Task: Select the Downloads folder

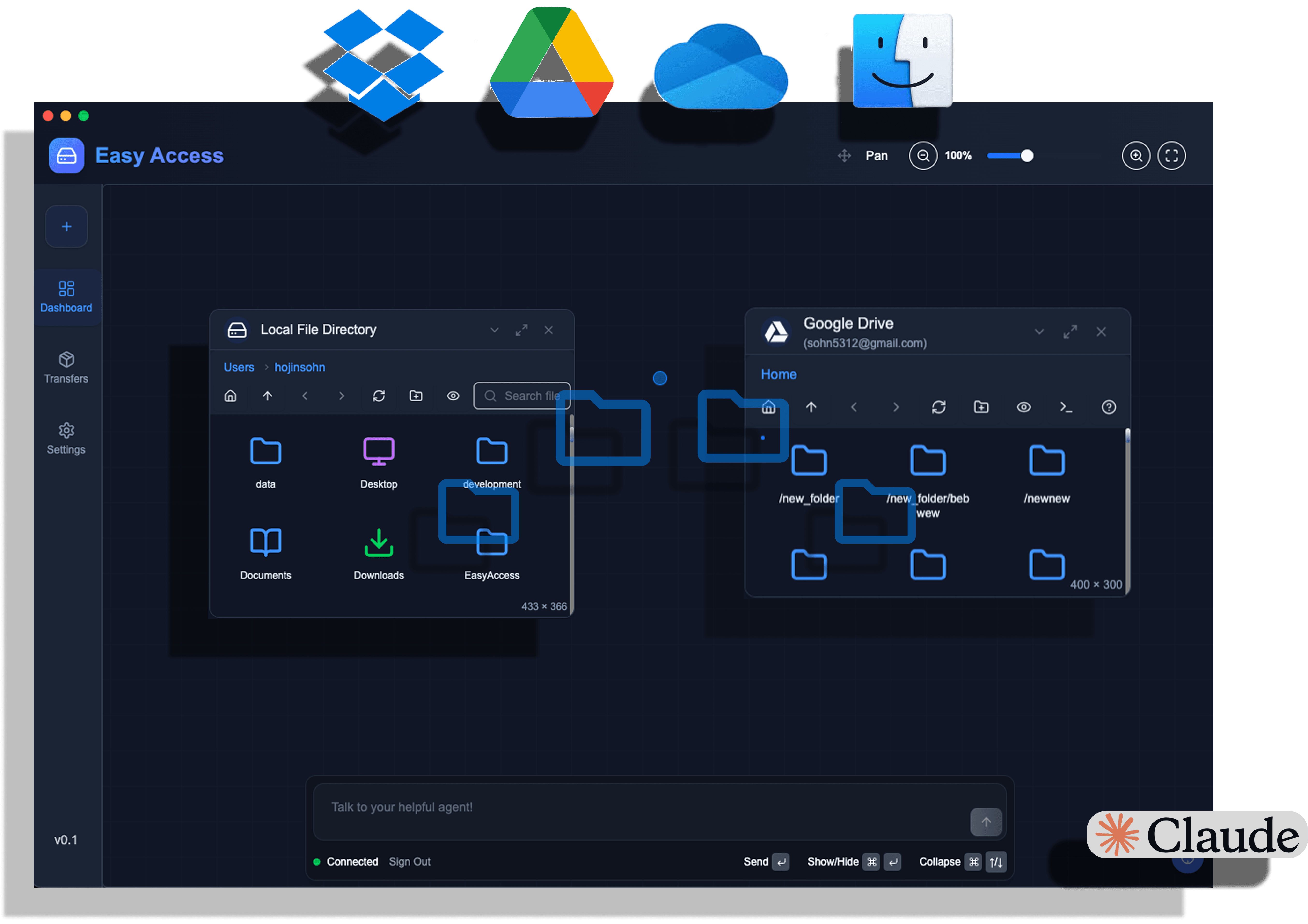Action: point(379,554)
